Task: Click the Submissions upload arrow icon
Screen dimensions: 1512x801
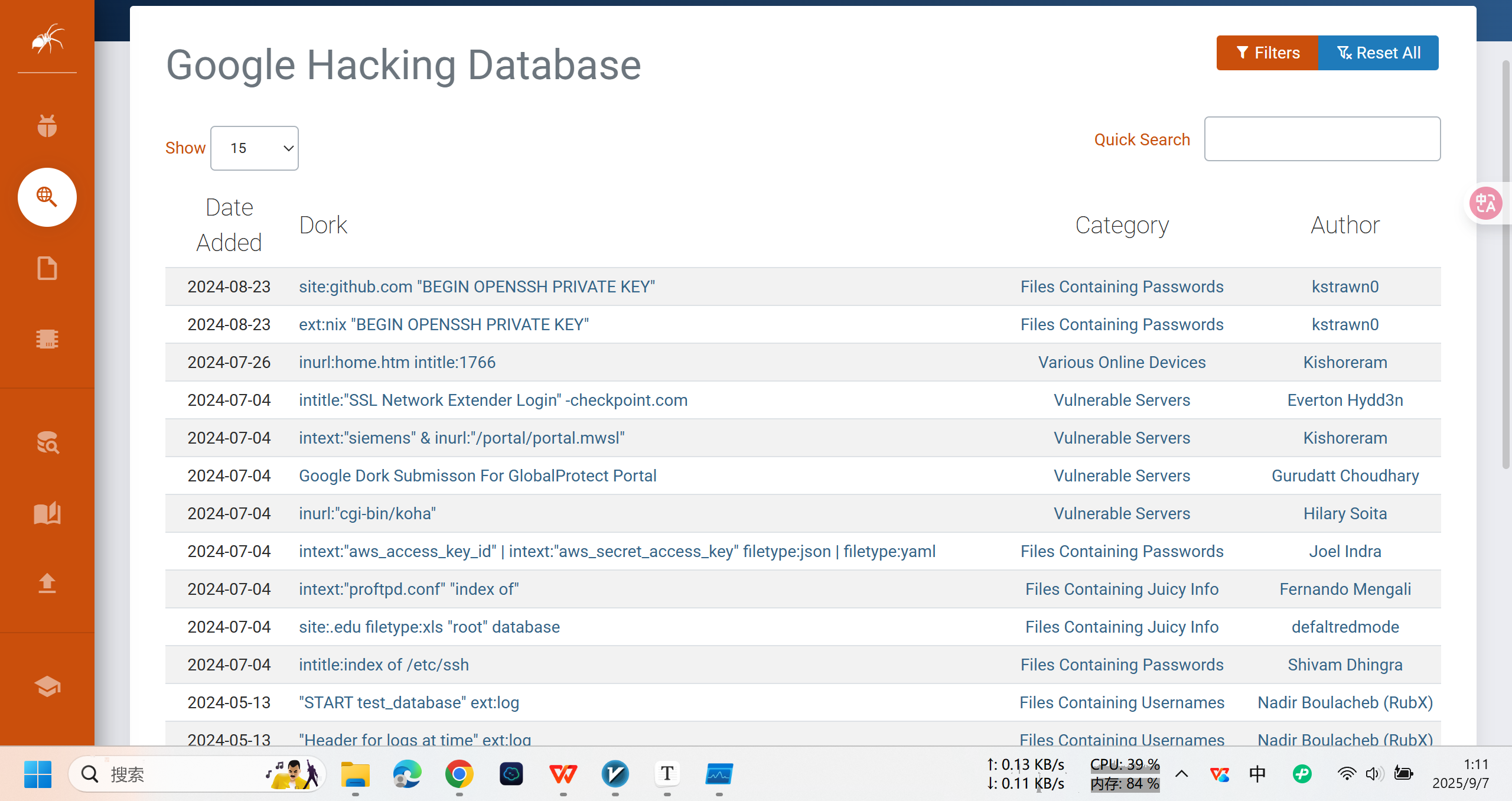Action: click(47, 583)
